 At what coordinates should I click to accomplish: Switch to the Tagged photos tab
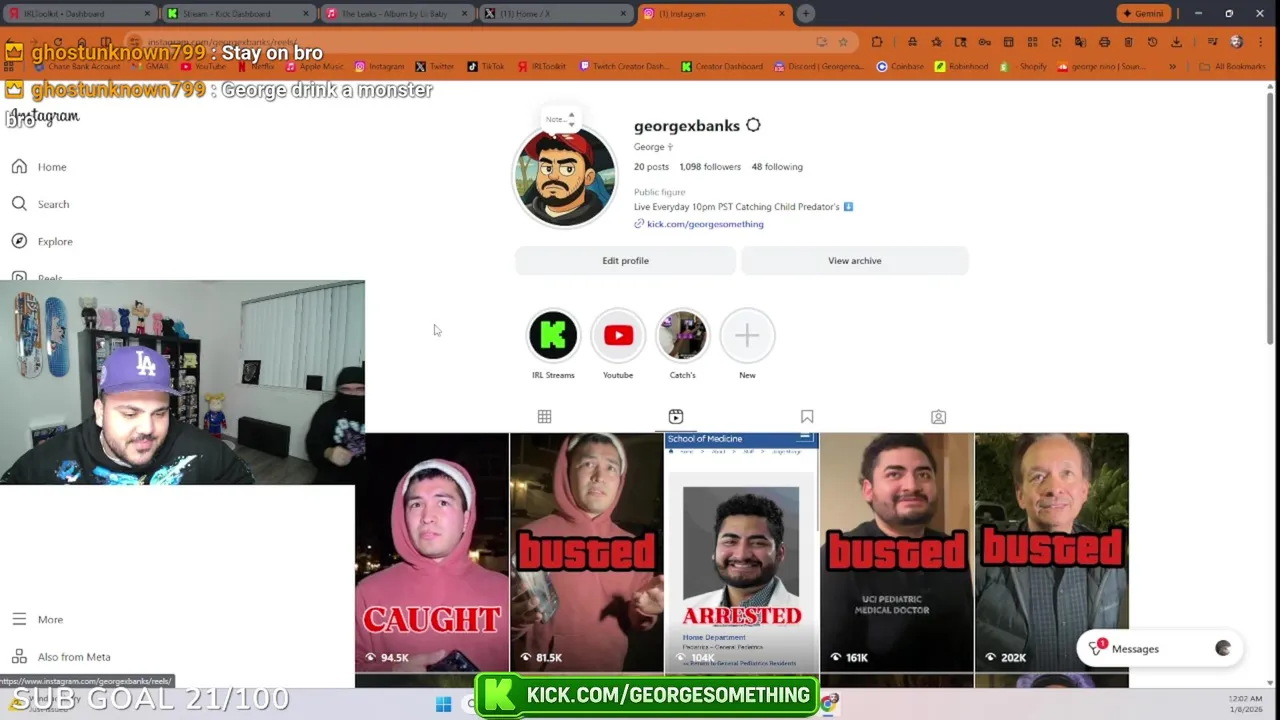coord(938,416)
